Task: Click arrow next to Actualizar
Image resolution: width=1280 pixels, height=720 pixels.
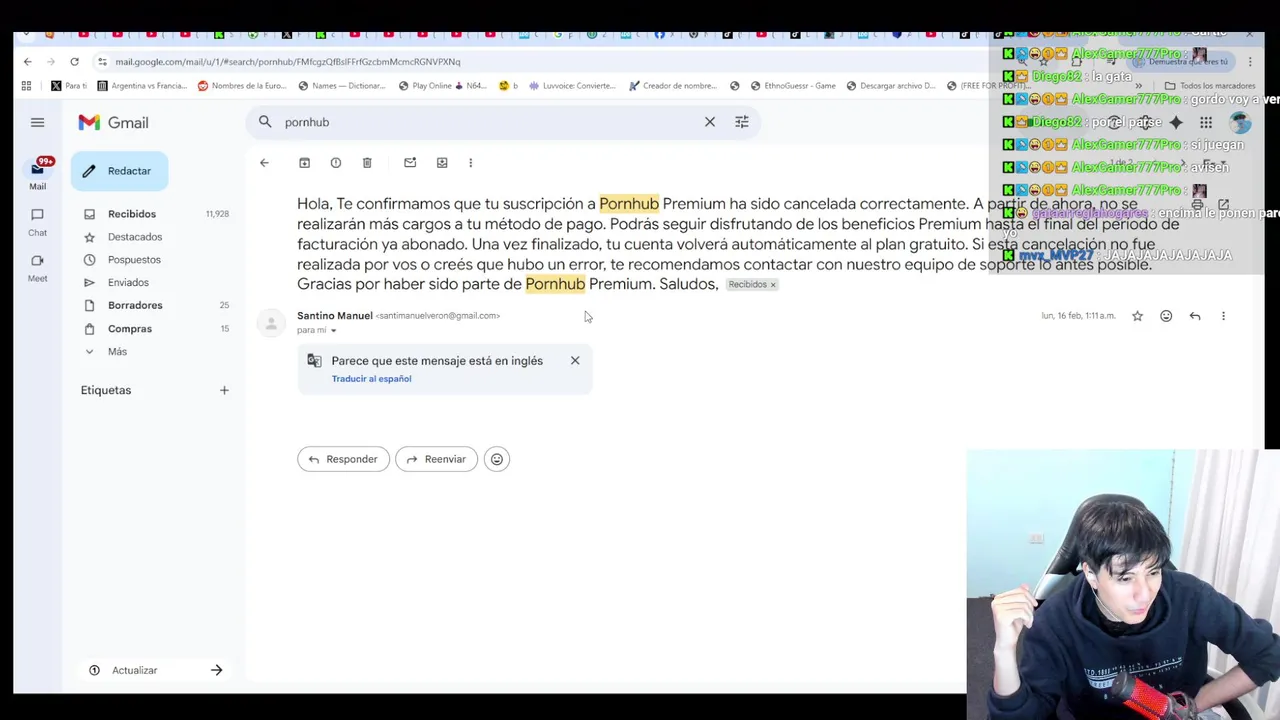Action: [216, 670]
